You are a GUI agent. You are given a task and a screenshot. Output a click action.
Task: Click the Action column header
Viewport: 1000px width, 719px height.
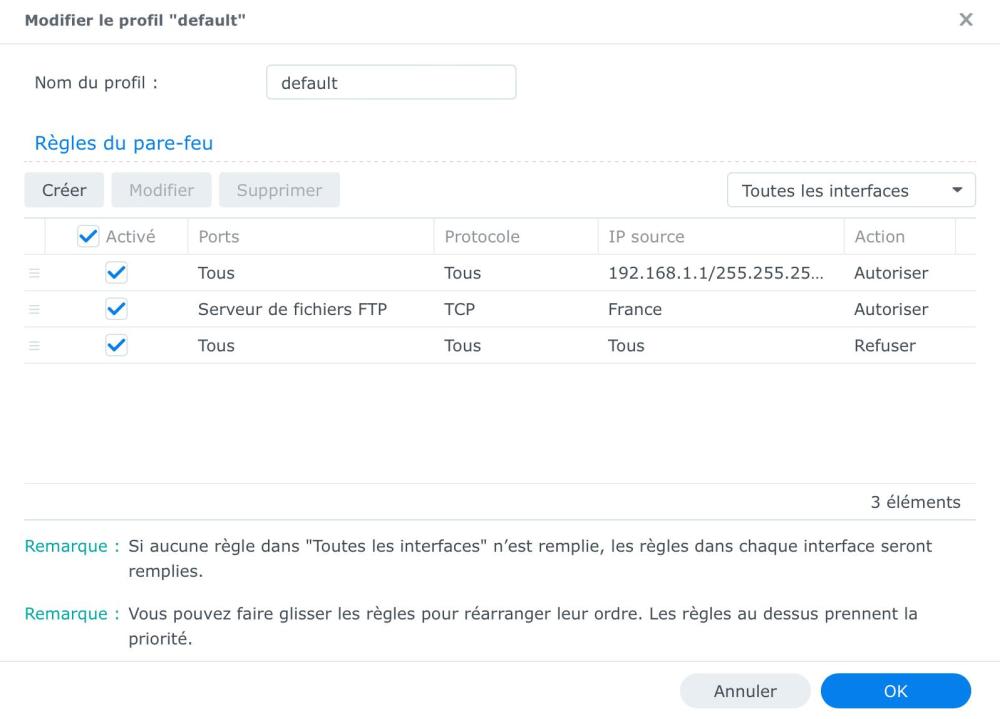coord(899,237)
